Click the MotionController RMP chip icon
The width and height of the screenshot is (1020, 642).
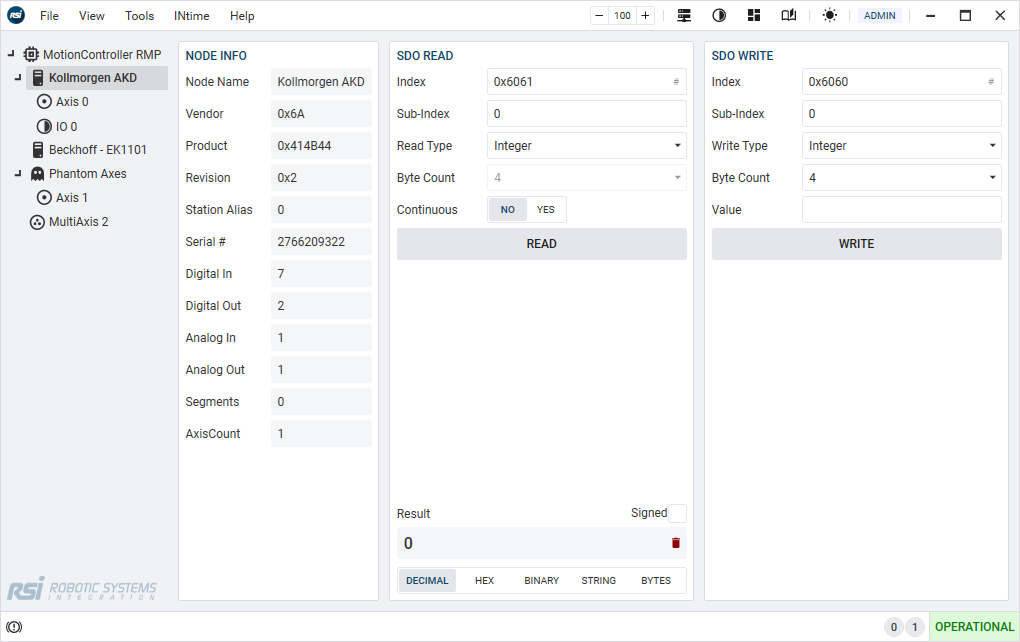(31, 54)
